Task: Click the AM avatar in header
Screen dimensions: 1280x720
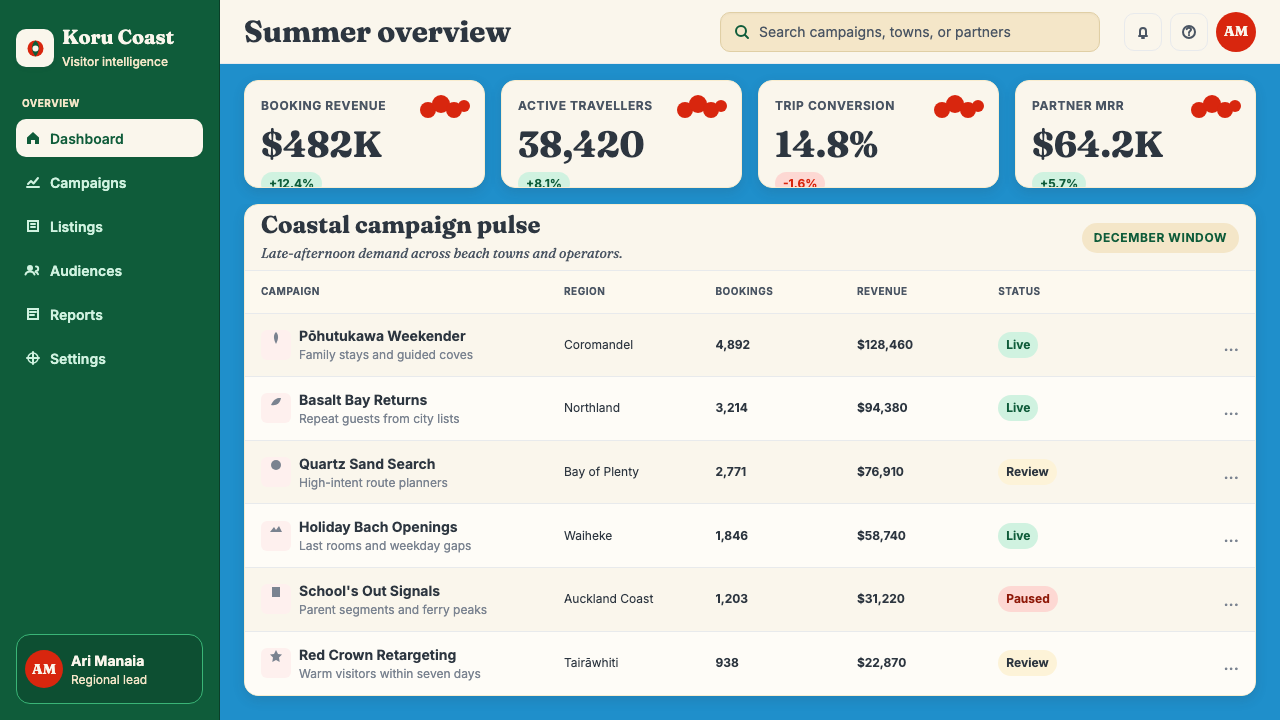Action: [x=1236, y=32]
